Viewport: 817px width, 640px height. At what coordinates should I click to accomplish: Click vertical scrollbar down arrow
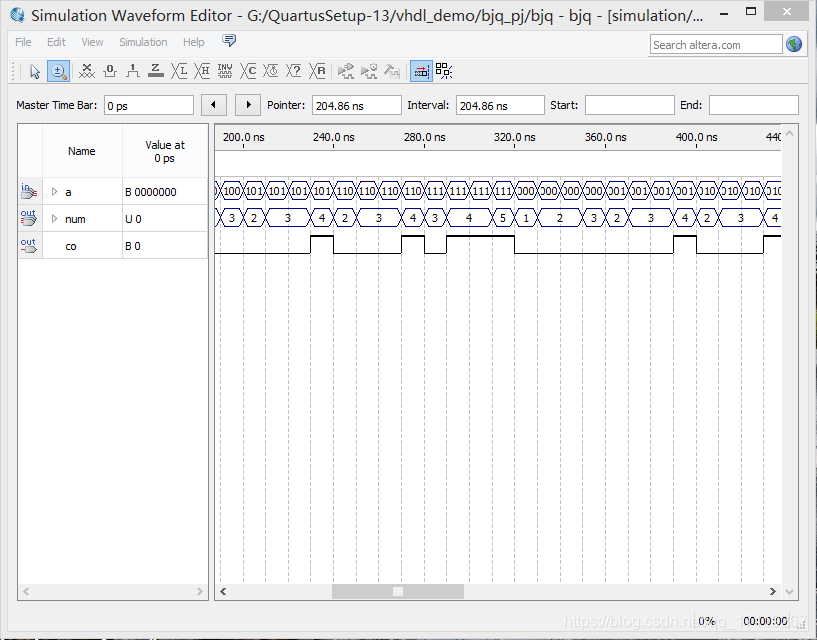[789, 592]
